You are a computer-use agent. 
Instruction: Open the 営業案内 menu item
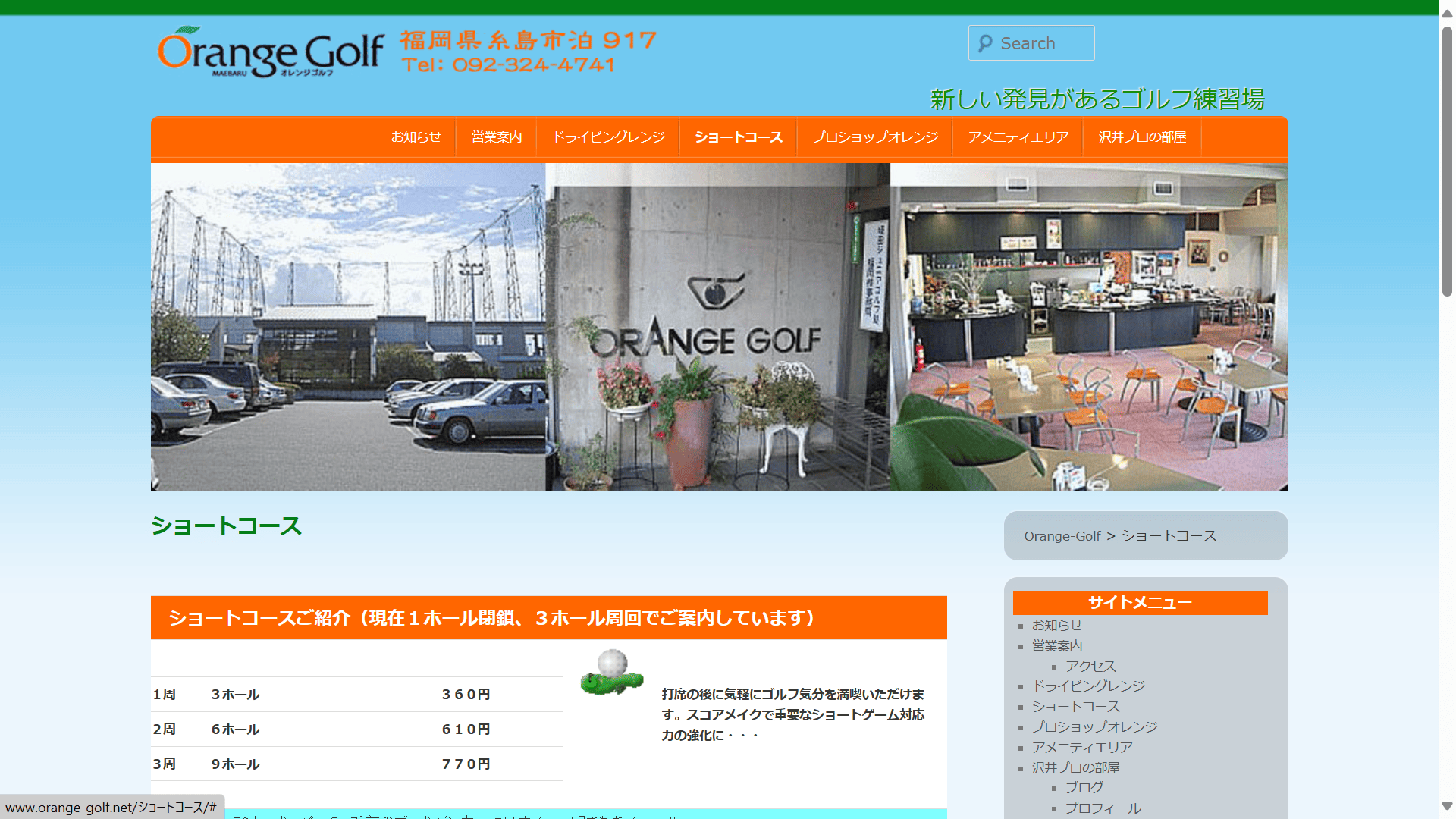[495, 137]
